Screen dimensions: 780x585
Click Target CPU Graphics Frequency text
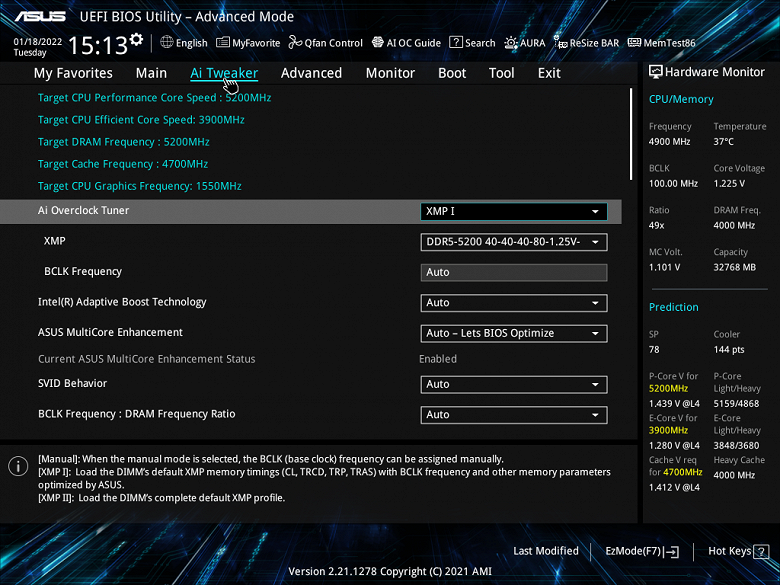click(140, 186)
